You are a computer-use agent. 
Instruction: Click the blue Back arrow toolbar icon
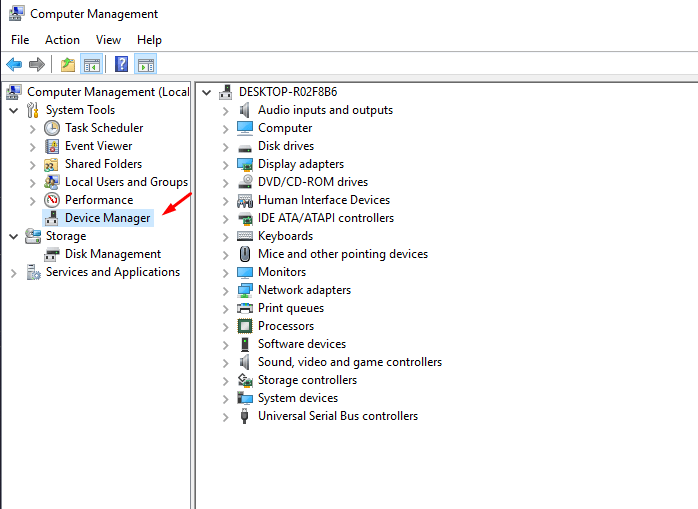tap(14, 65)
